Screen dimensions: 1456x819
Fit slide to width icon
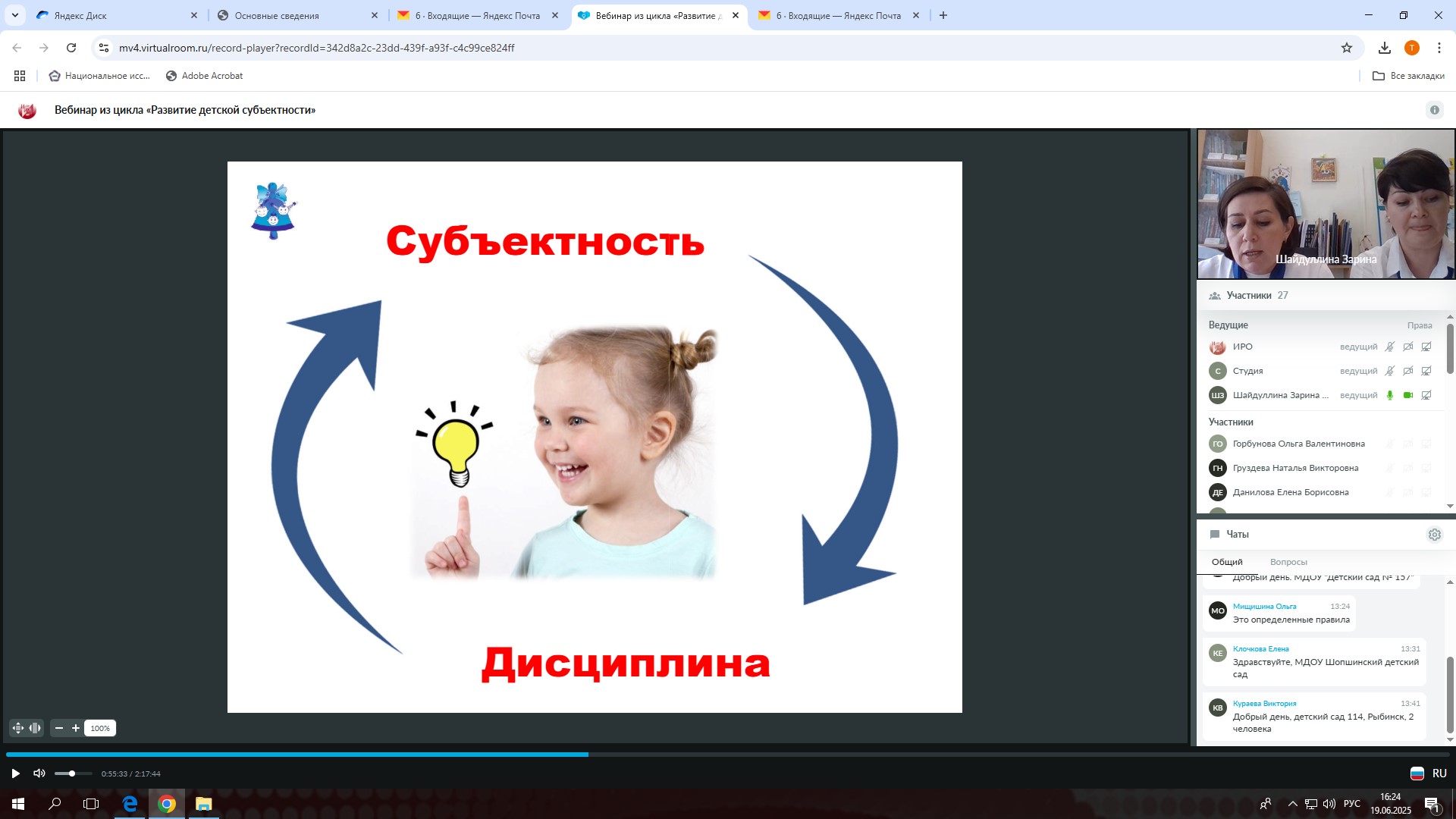(x=35, y=728)
